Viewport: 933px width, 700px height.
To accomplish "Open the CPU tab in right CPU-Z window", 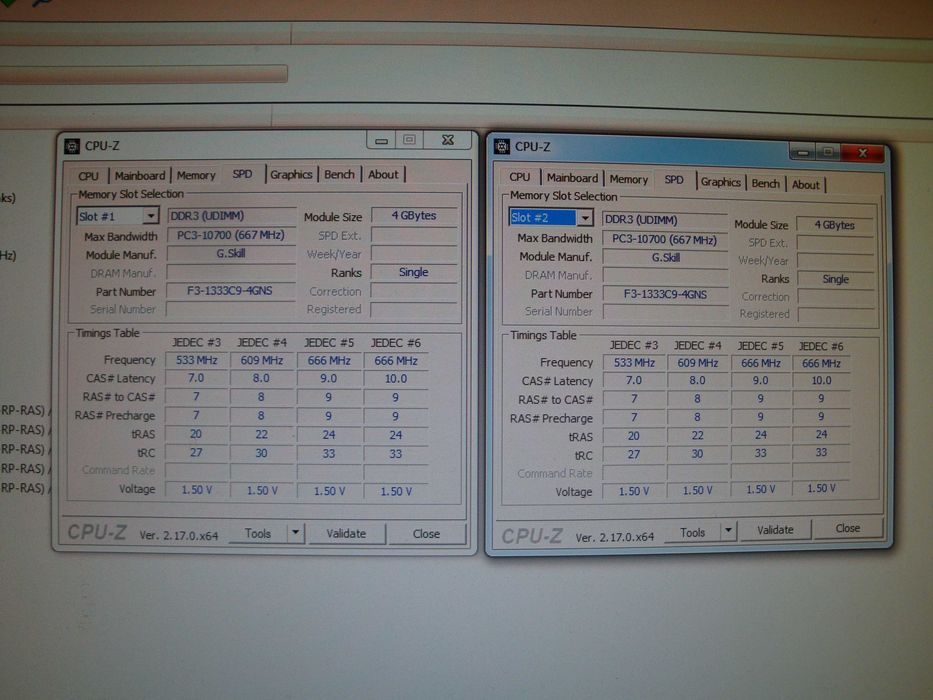I will click(519, 177).
